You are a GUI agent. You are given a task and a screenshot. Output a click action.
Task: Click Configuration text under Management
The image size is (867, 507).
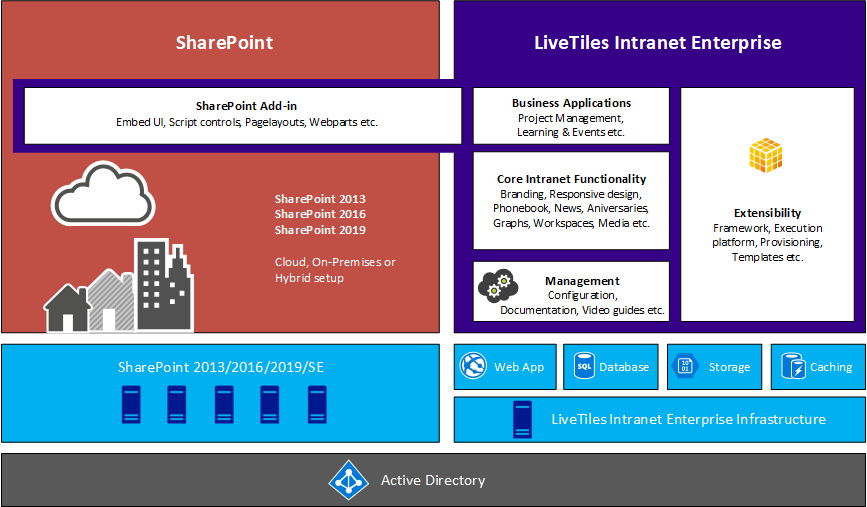(x=582, y=295)
